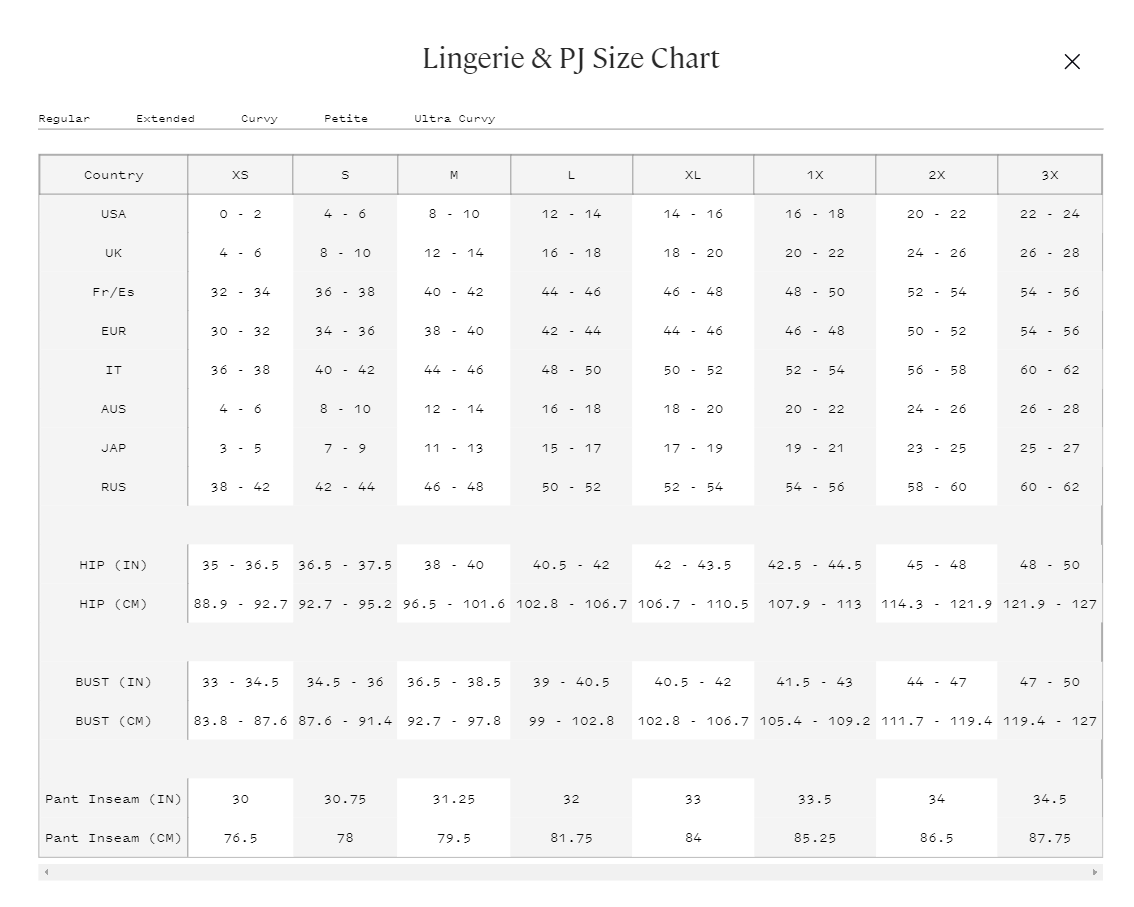Click the Country header cell

click(x=114, y=175)
